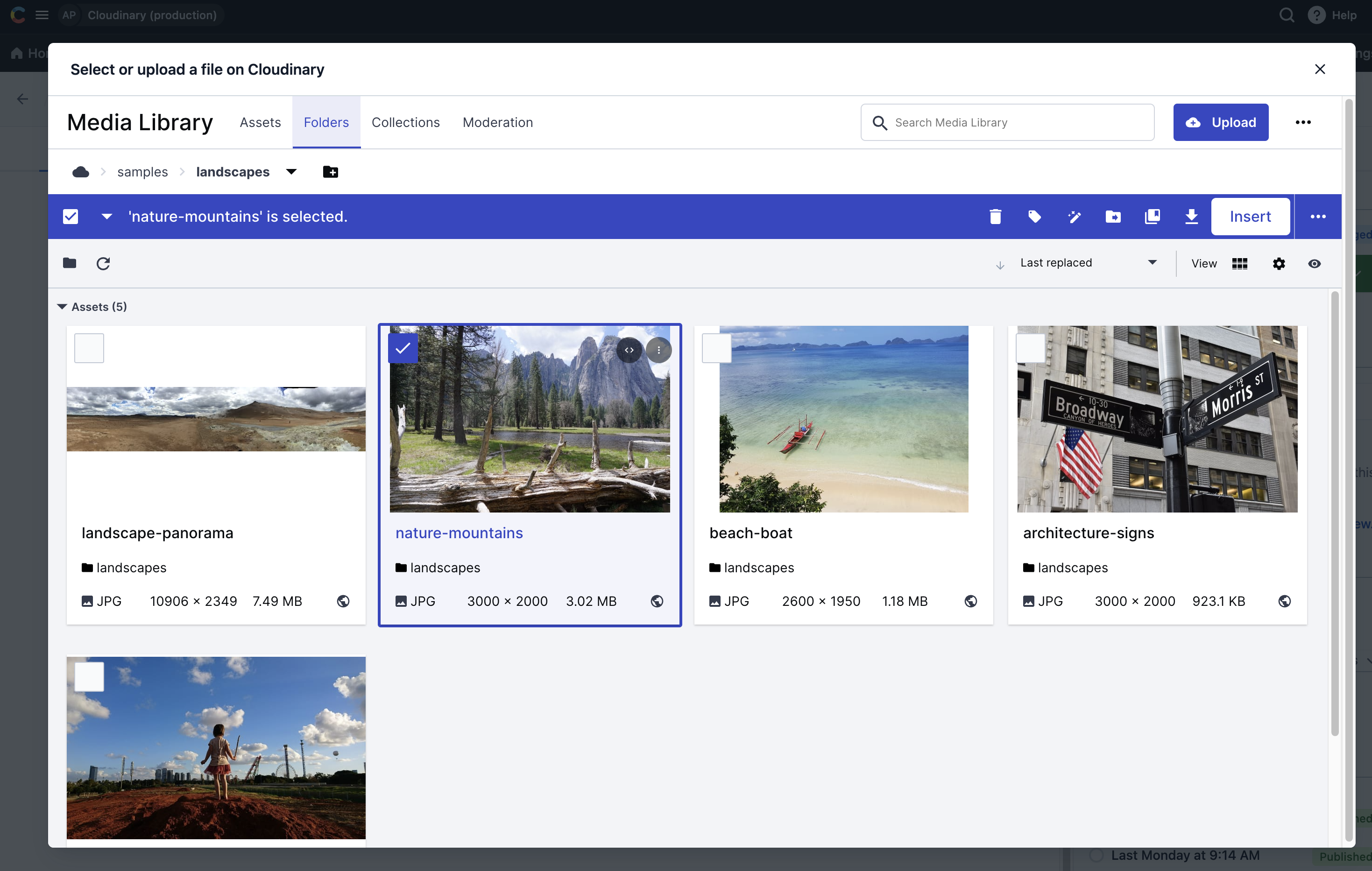
Task: Expand the landscapes breadcrumb dropdown arrow
Action: pyautogui.click(x=291, y=172)
